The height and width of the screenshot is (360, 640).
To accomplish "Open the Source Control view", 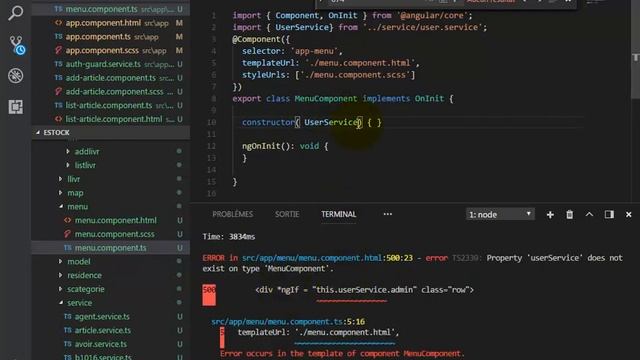I will tap(16, 45).
